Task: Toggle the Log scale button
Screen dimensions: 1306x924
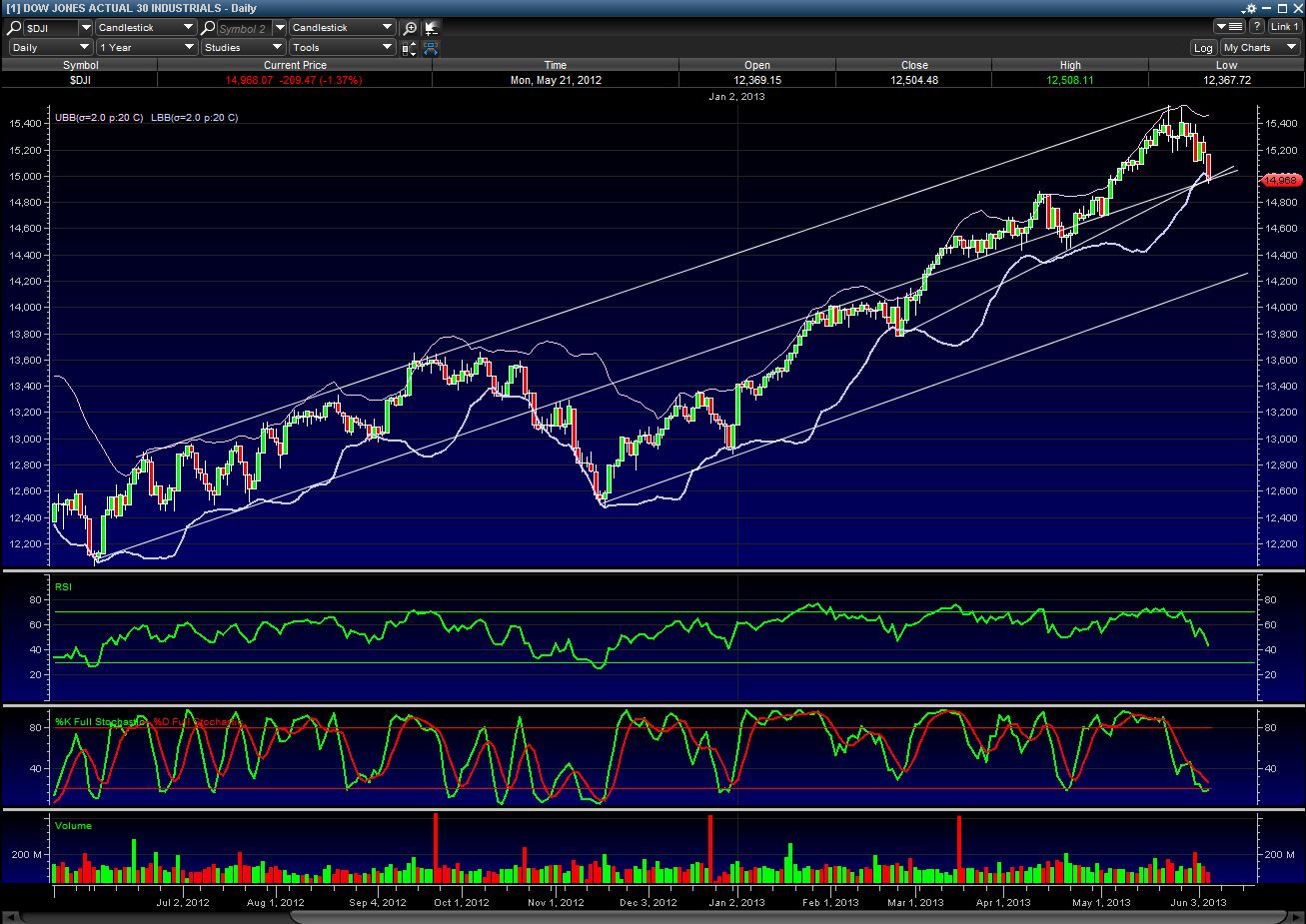Action: click(x=1203, y=48)
